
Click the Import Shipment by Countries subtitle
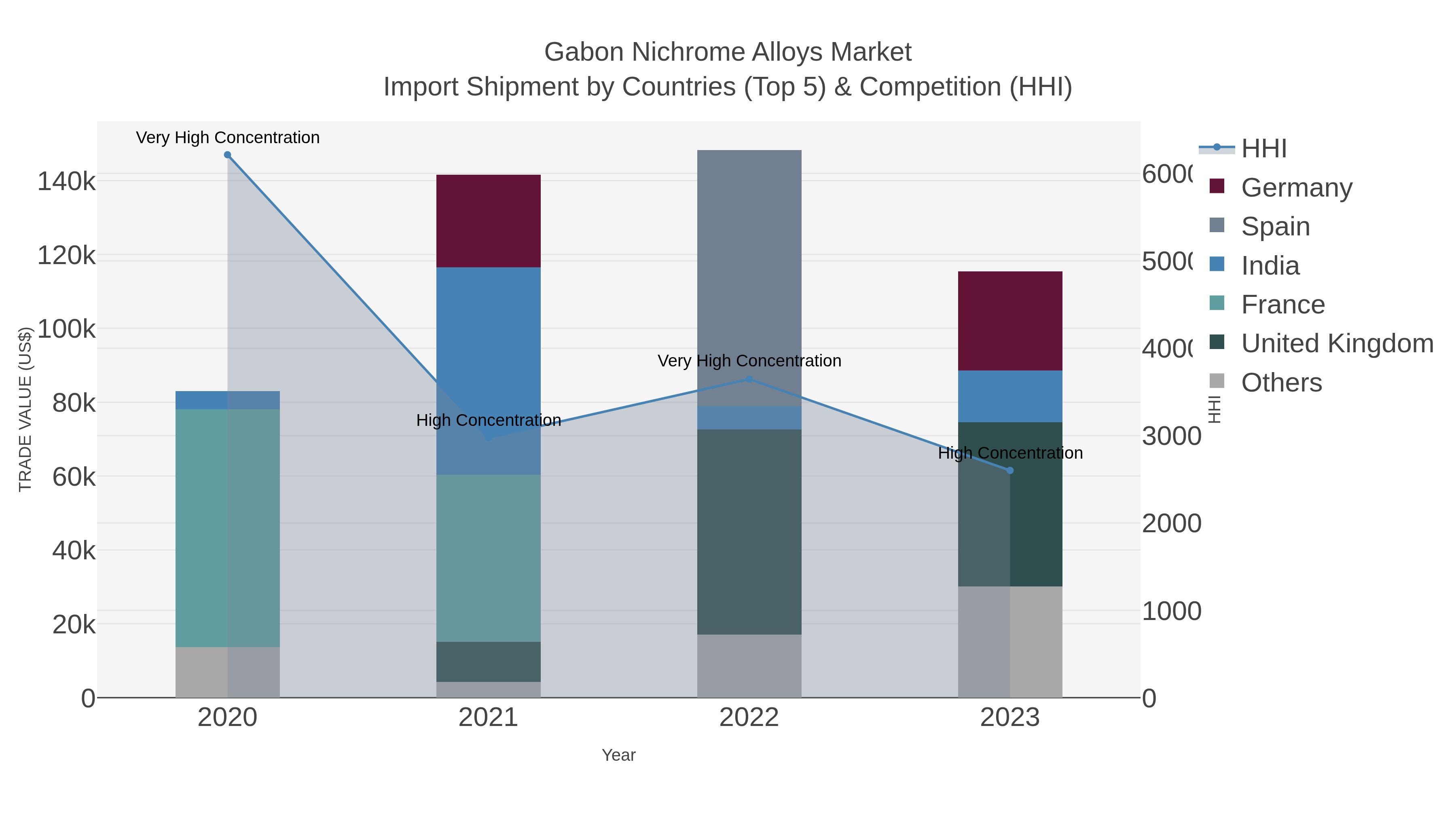tap(728, 87)
